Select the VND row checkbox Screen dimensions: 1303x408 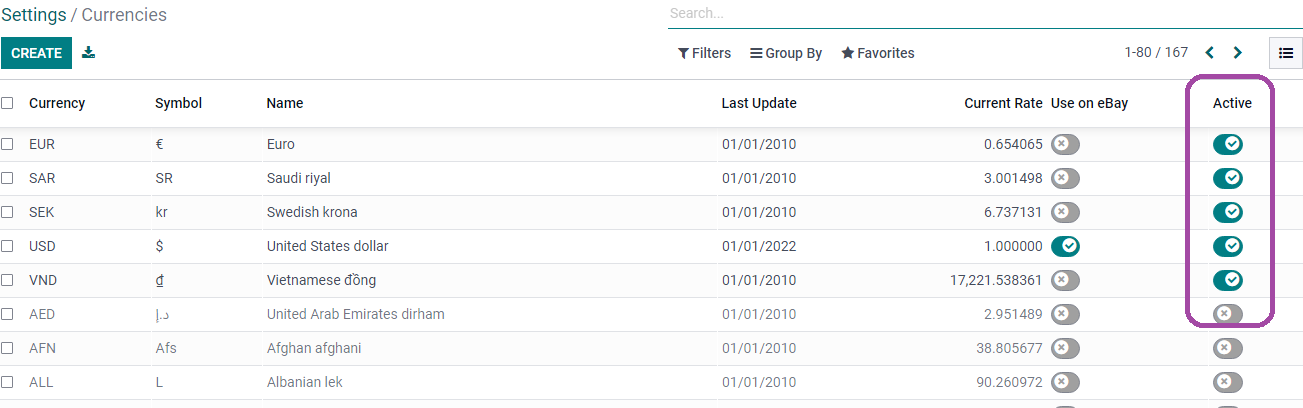(x=7, y=280)
